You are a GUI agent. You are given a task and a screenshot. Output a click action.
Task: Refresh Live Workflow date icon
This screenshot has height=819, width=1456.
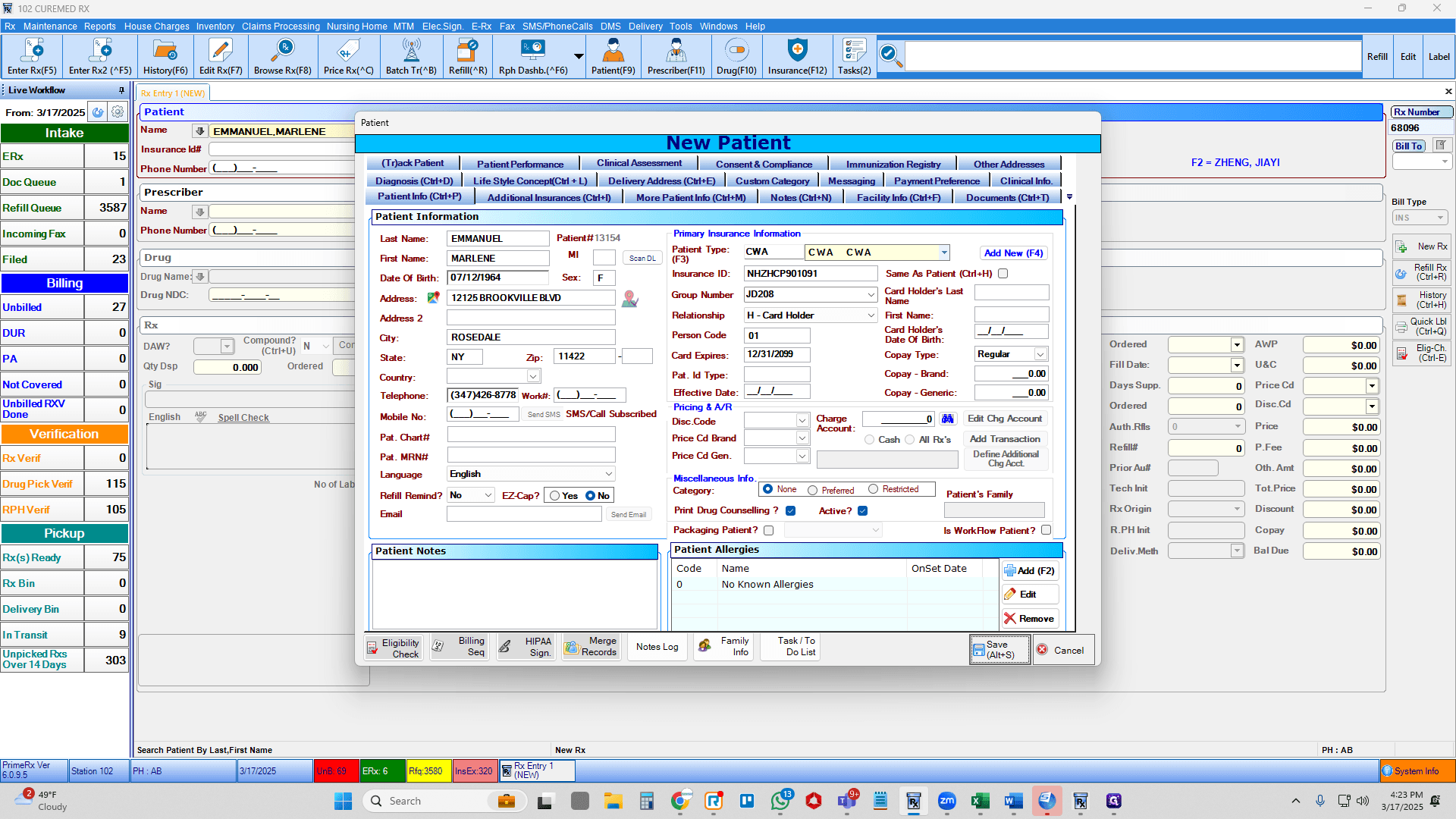(98, 112)
